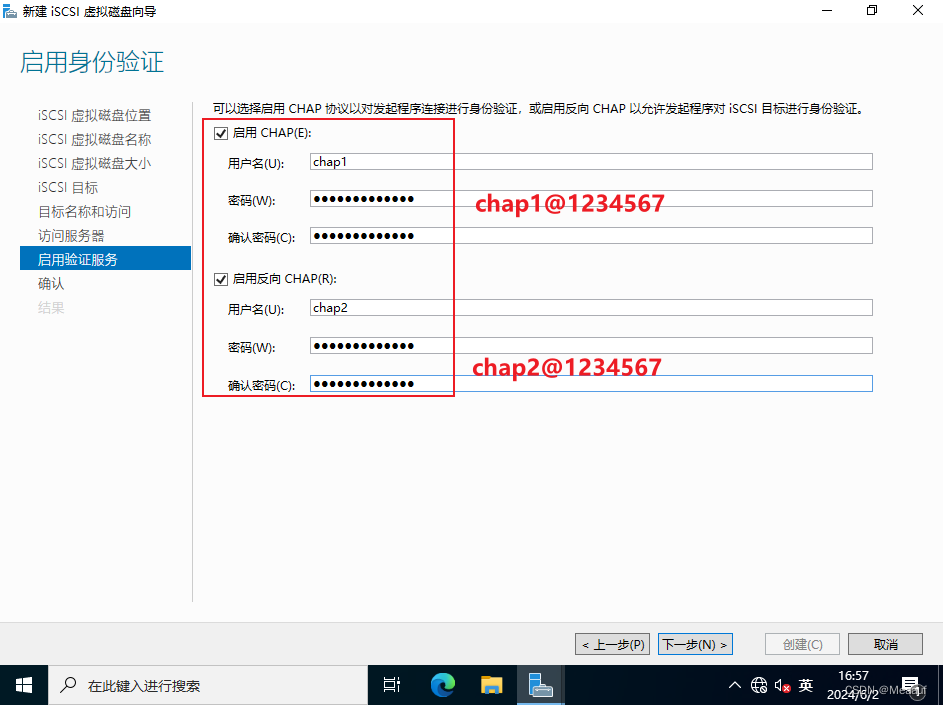
Task: Open the iSCSI 虚拟磁盘名称 wizard step
Action: pos(94,140)
